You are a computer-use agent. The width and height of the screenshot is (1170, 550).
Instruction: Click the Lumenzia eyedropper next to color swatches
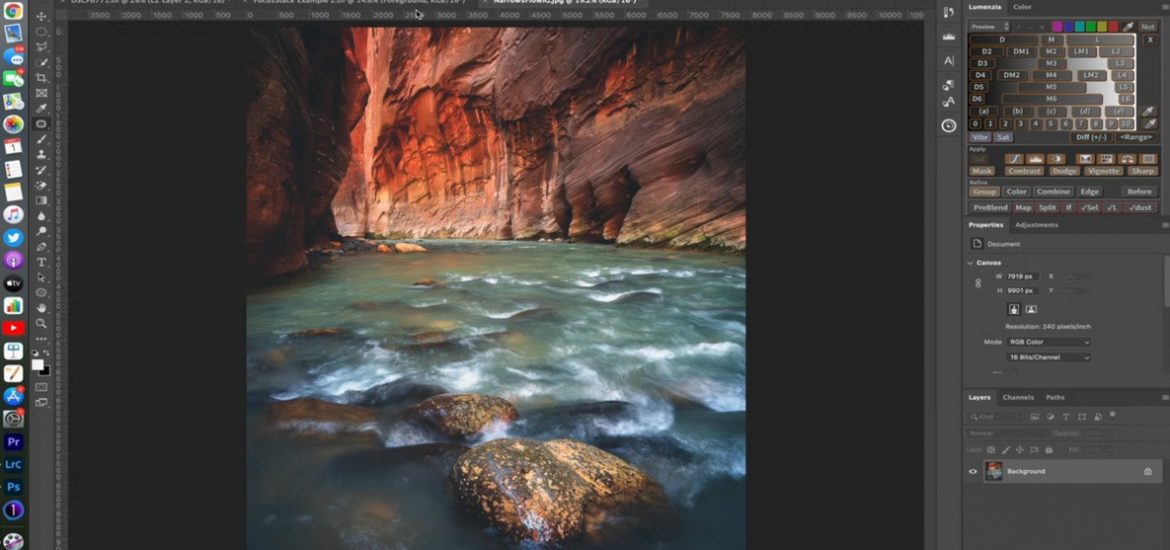pos(1129,26)
